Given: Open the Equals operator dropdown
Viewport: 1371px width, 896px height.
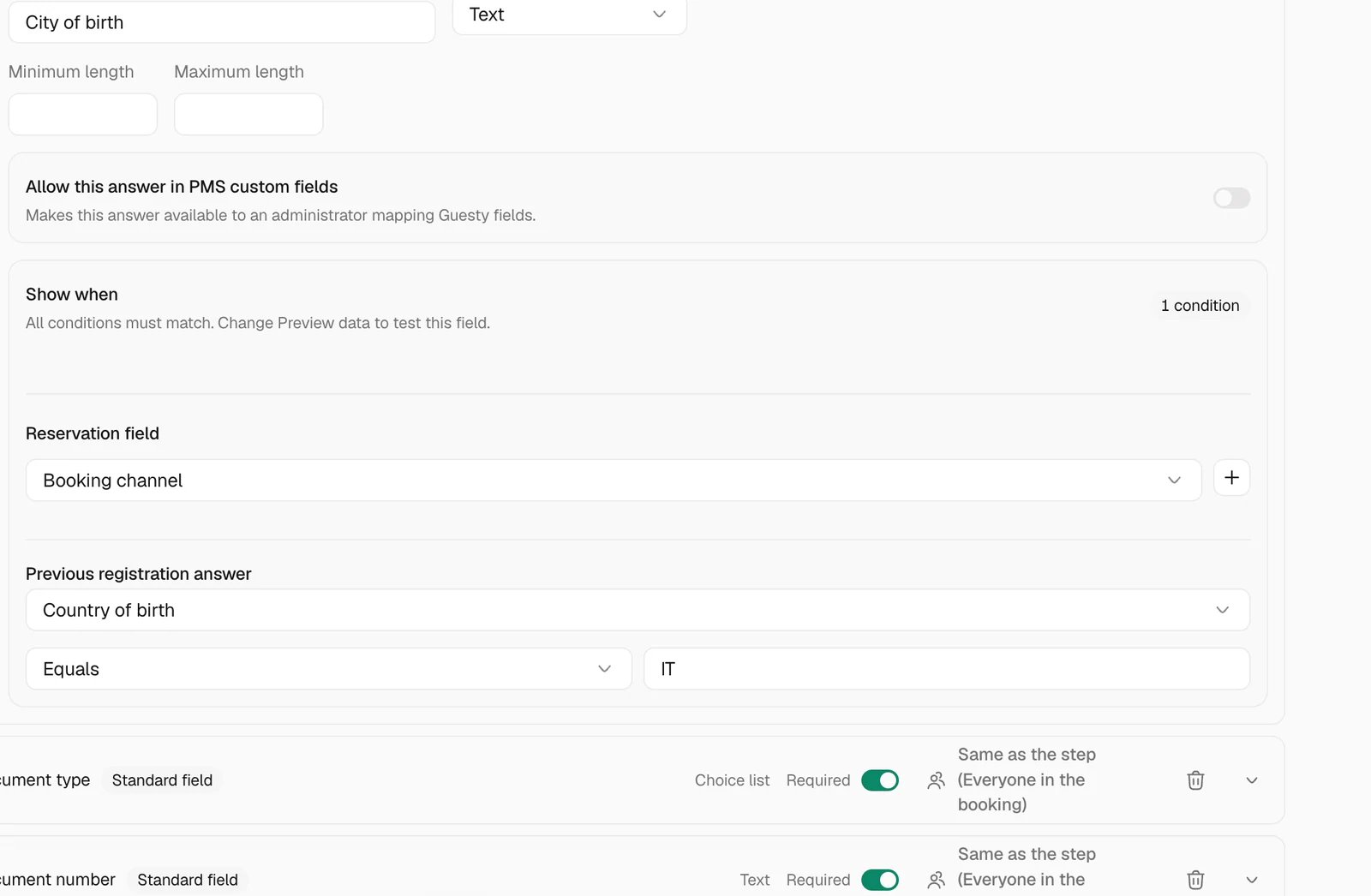Looking at the screenshot, I should click(329, 669).
